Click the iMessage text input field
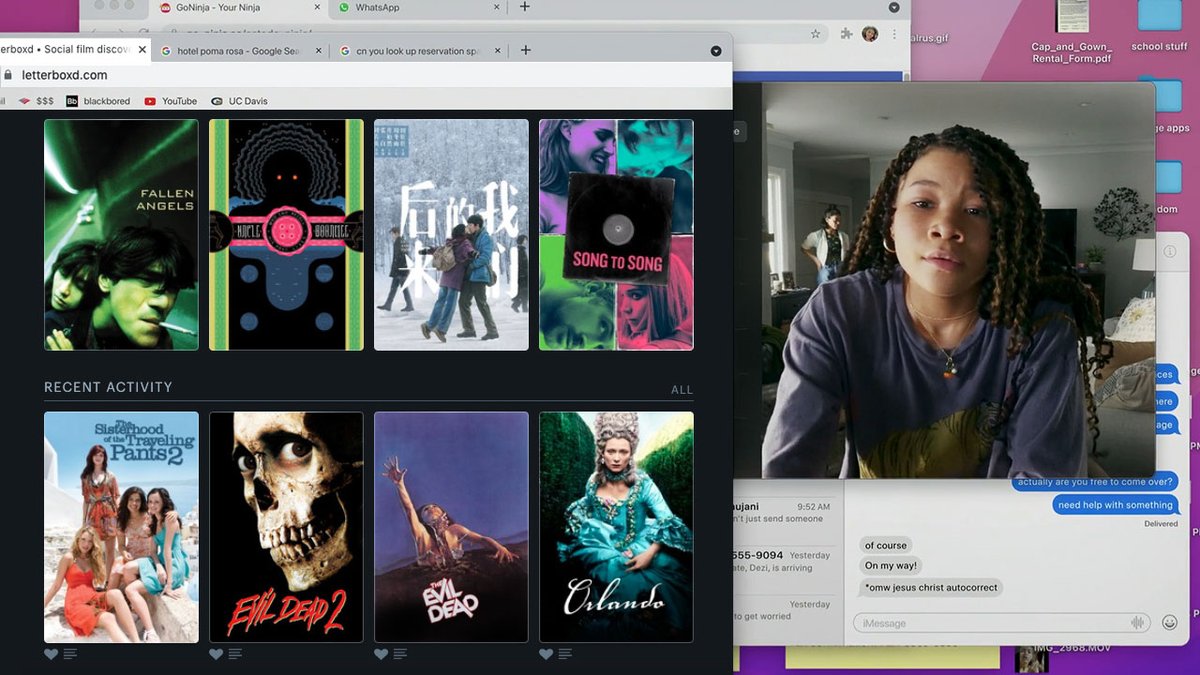Screen dimensions: 1200x675 click(1002, 623)
